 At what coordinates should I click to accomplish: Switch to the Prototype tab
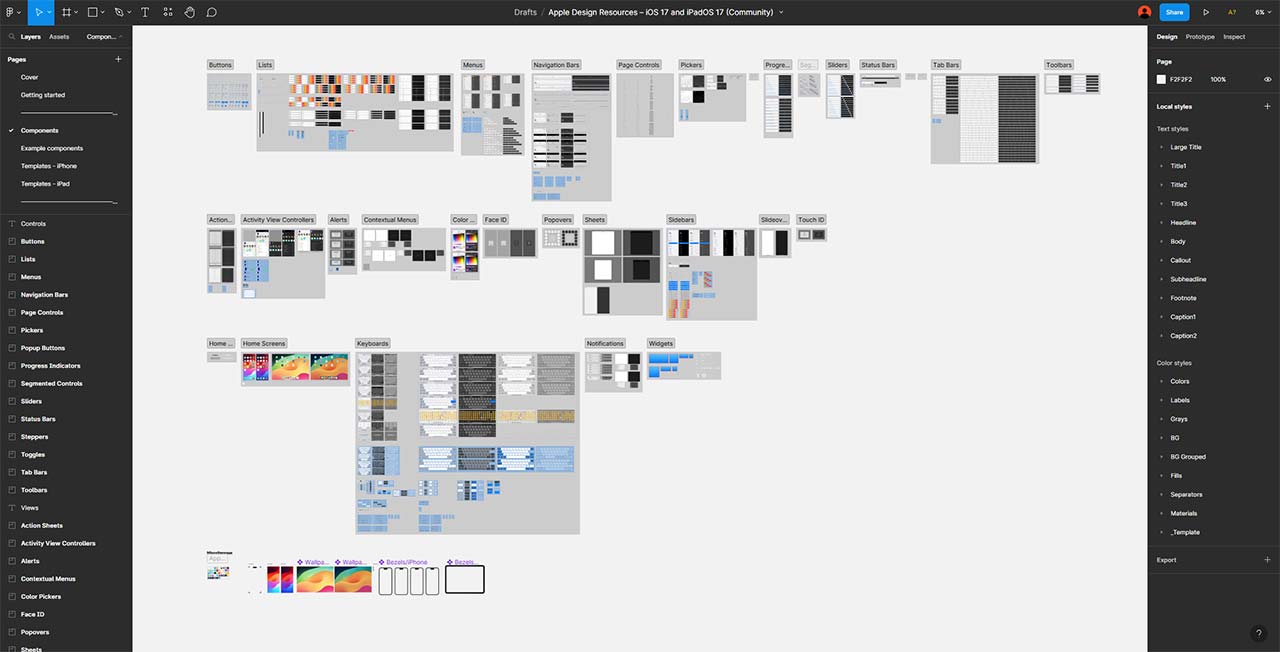1200,37
